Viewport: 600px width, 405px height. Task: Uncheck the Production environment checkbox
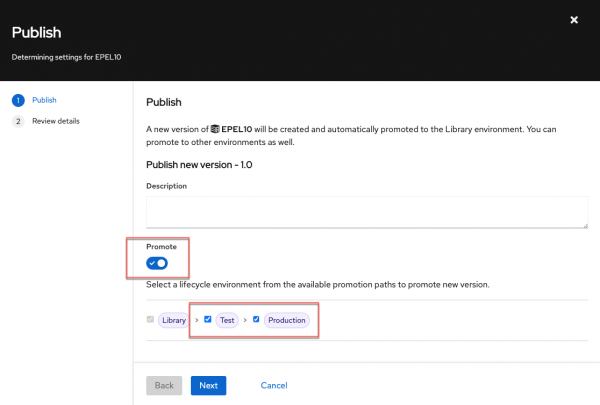tap(256, 319)
